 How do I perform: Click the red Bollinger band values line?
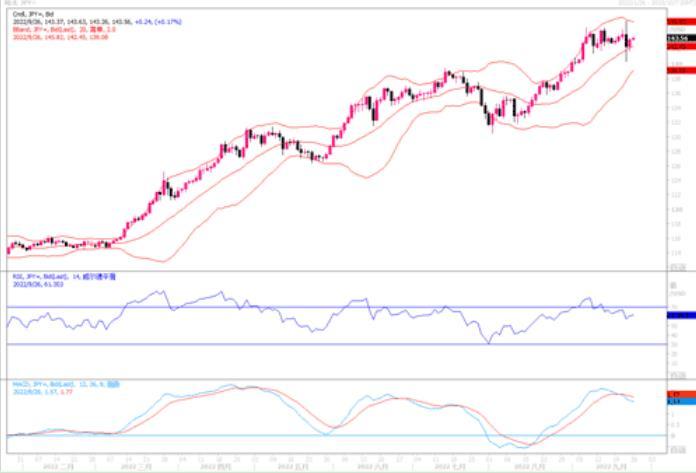(x=60, y=37)
